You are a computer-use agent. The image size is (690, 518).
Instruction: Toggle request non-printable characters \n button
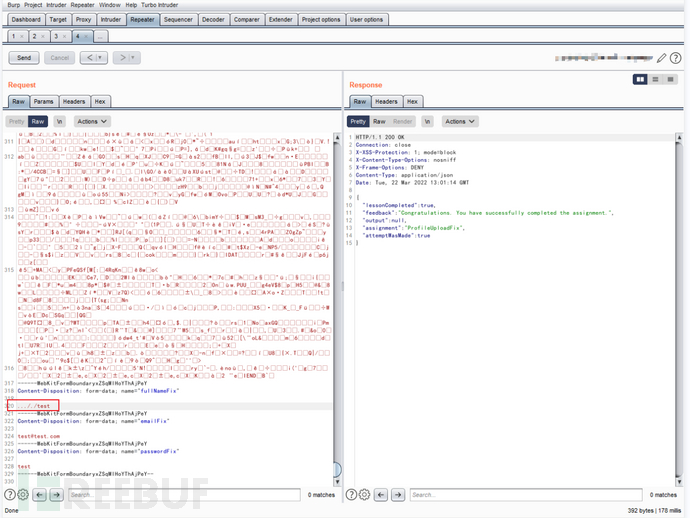coord(59,121)
